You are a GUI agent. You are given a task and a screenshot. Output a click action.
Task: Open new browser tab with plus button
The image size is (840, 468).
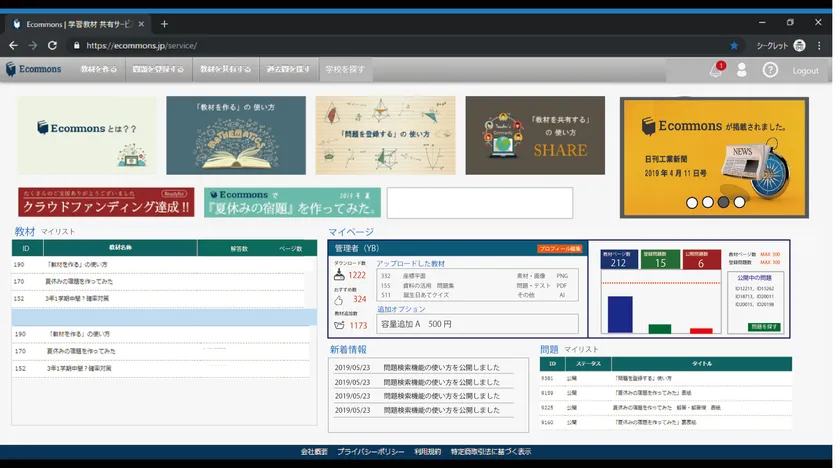(x=164, y=24)
